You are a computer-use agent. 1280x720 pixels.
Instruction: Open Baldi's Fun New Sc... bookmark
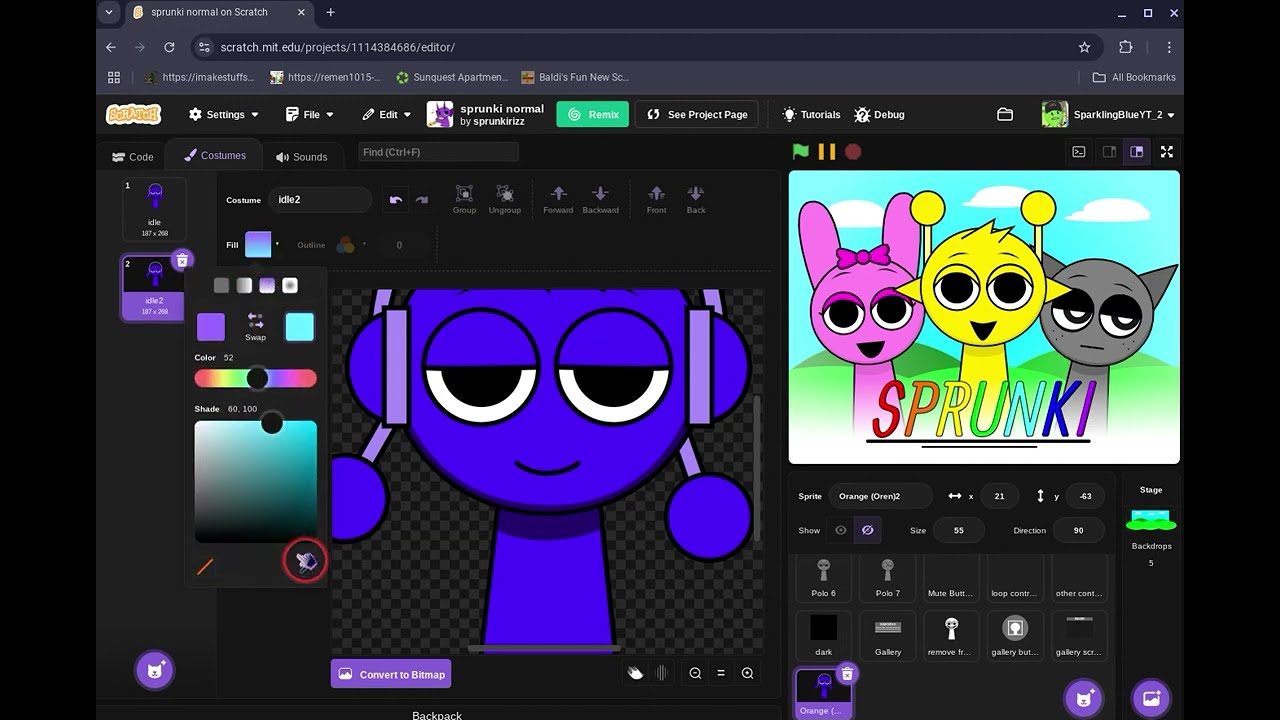[576, 77]
